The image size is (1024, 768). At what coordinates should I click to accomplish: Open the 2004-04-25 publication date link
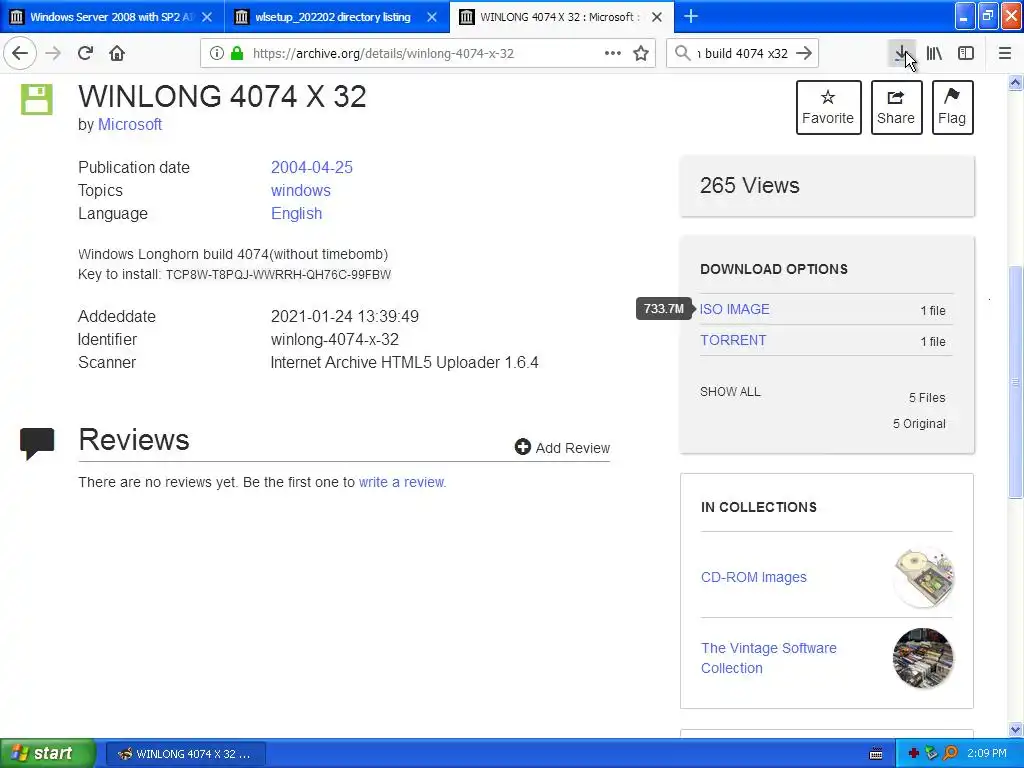[x=312, y=167]
